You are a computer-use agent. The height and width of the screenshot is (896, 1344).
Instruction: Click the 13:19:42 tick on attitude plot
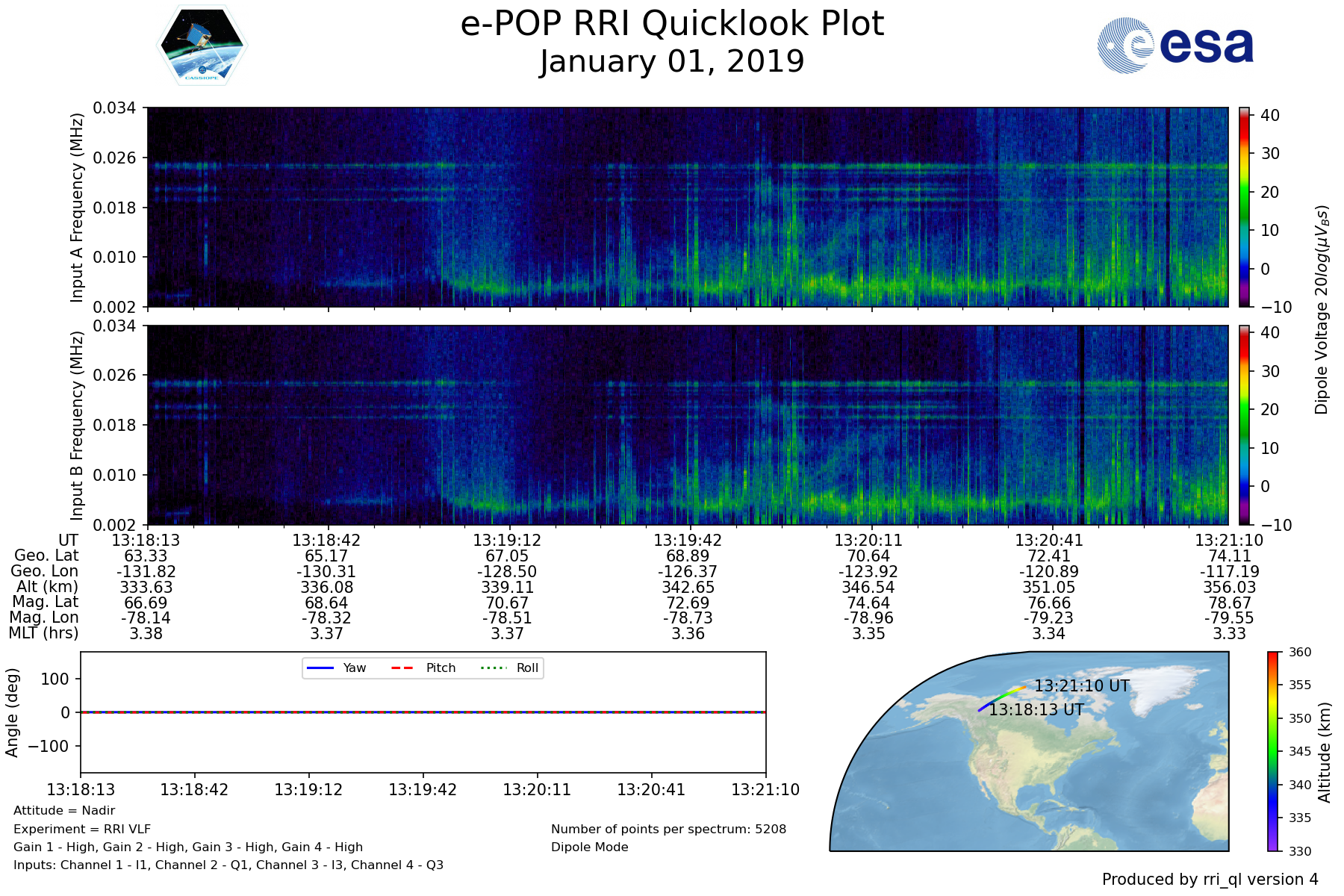pyautogui.click(x=423, y=789)
